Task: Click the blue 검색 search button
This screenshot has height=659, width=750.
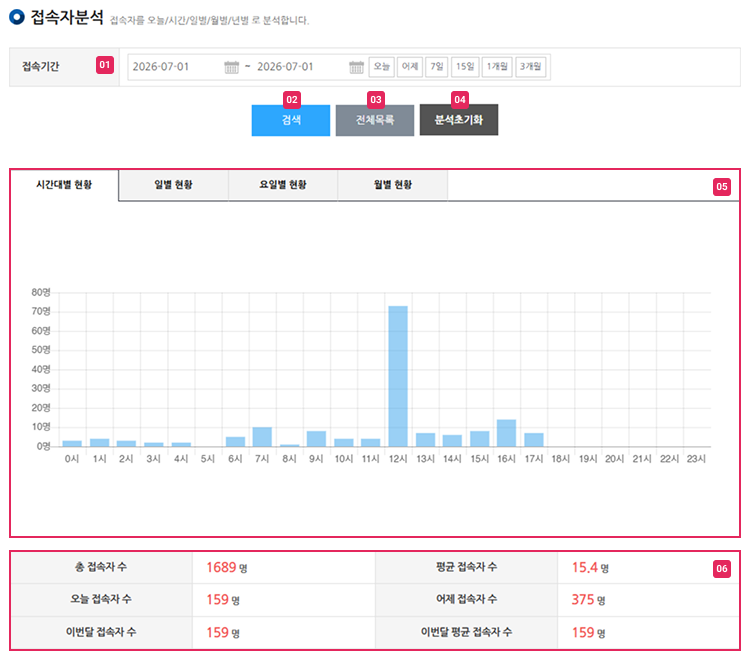Action: coord(291,120)
